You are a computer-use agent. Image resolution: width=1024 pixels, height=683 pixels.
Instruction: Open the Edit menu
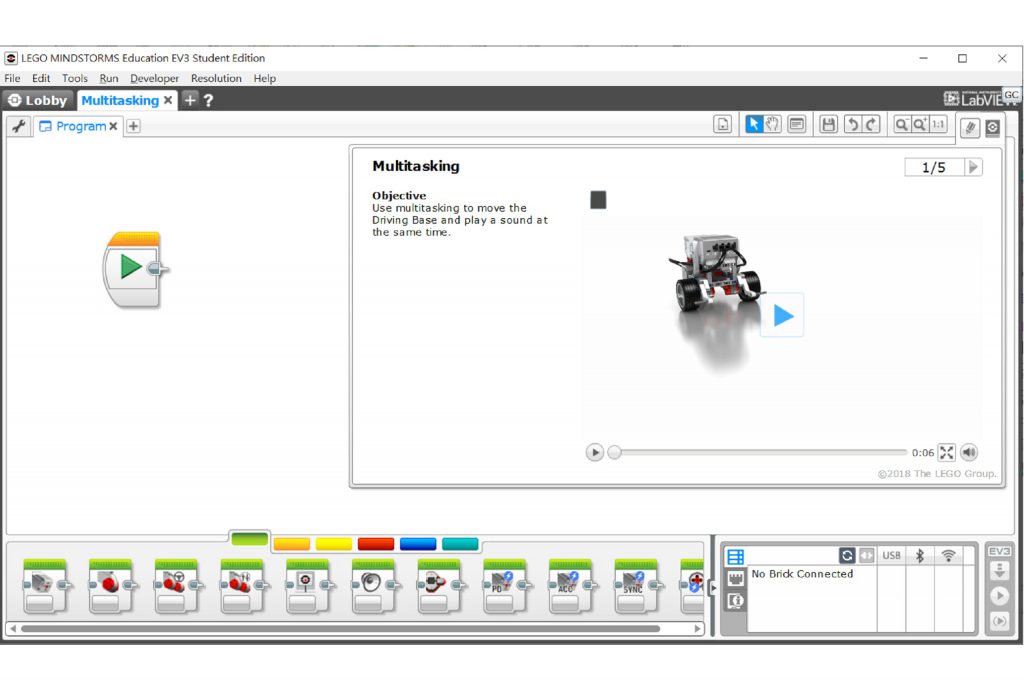coord(41,78)
